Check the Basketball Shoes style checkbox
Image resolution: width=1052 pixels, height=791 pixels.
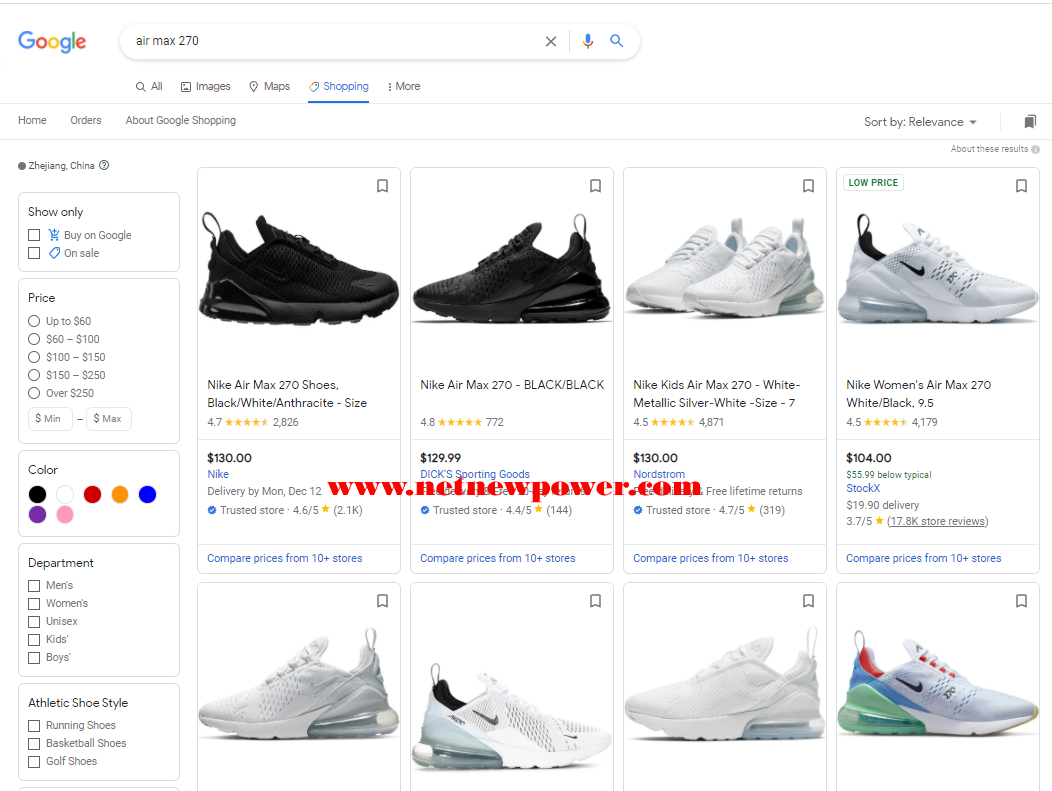pos(34,744)
